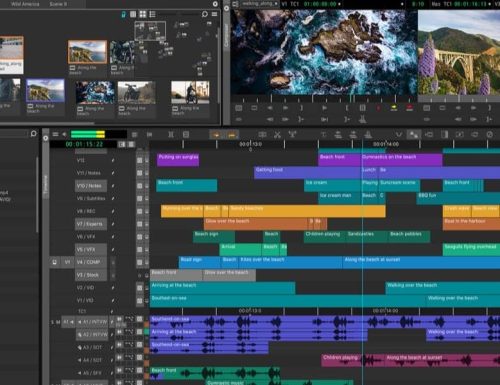Step the source monitor one frame forward
The width and height of the screenshot is (500, 385).
point(286,108)
